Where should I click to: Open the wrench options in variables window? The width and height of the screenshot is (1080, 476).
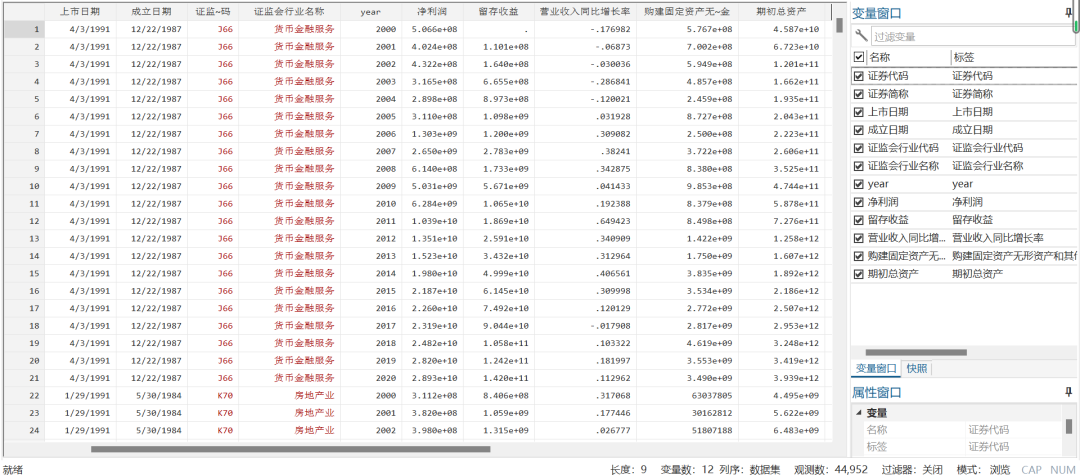click(x=860, y=36)
